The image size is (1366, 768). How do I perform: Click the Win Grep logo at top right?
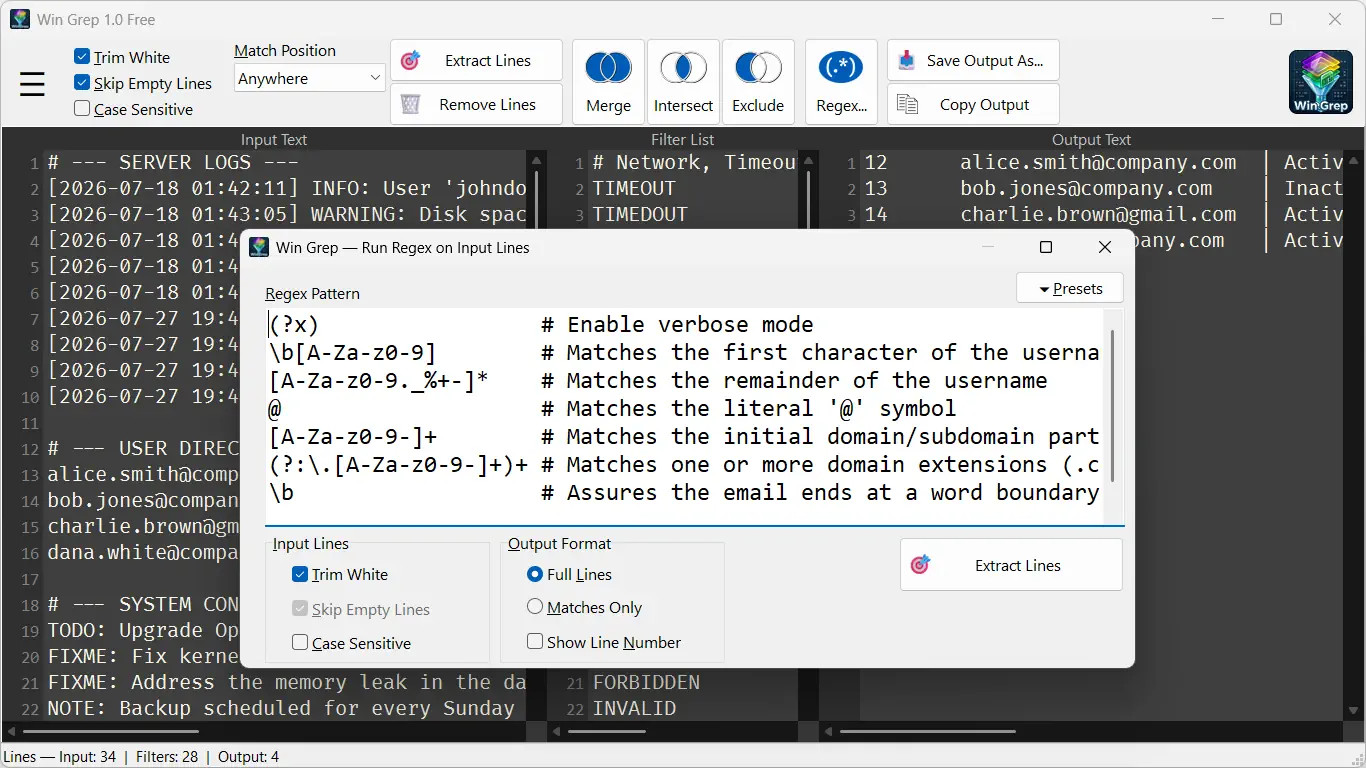tap(1321, 82)
